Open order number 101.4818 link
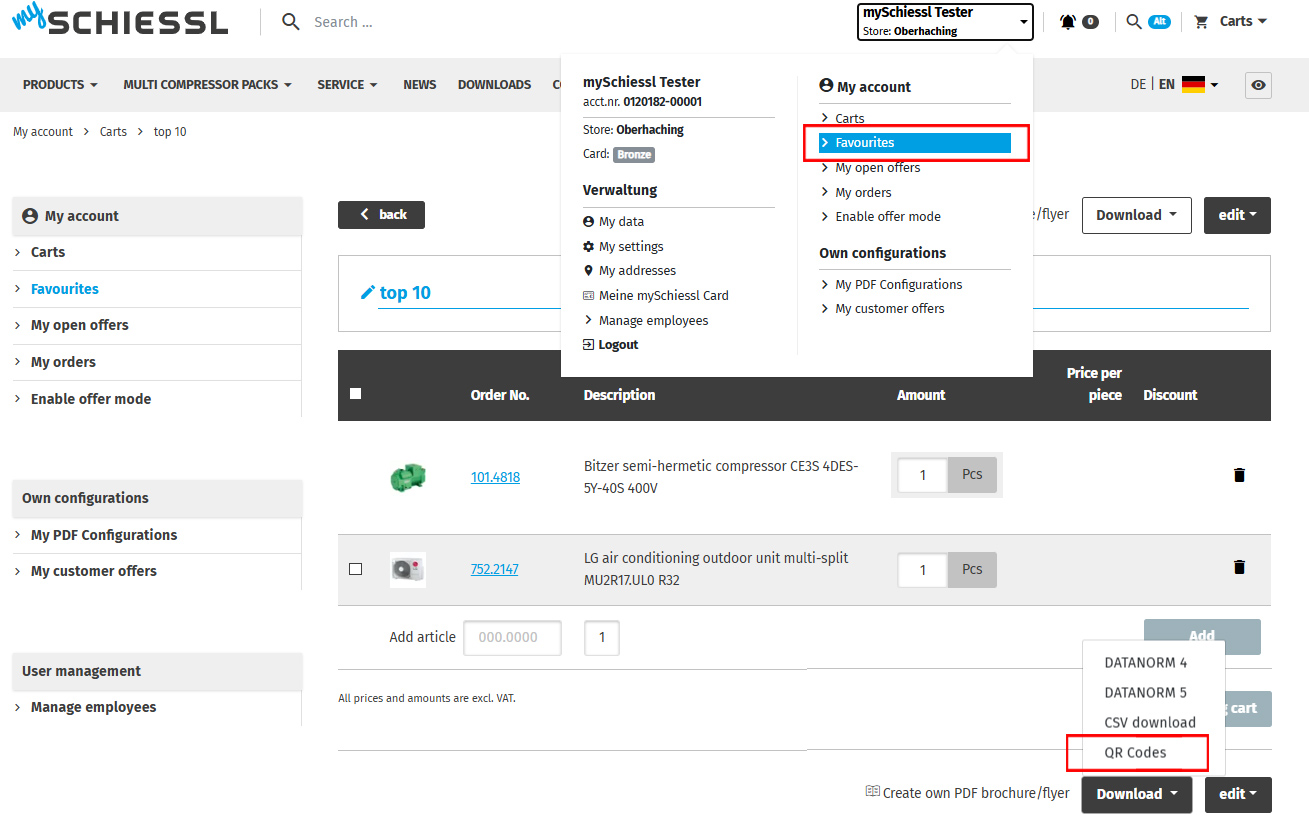Image resolution: width=1309 pixels, height=819 pixels. point(495,477)
